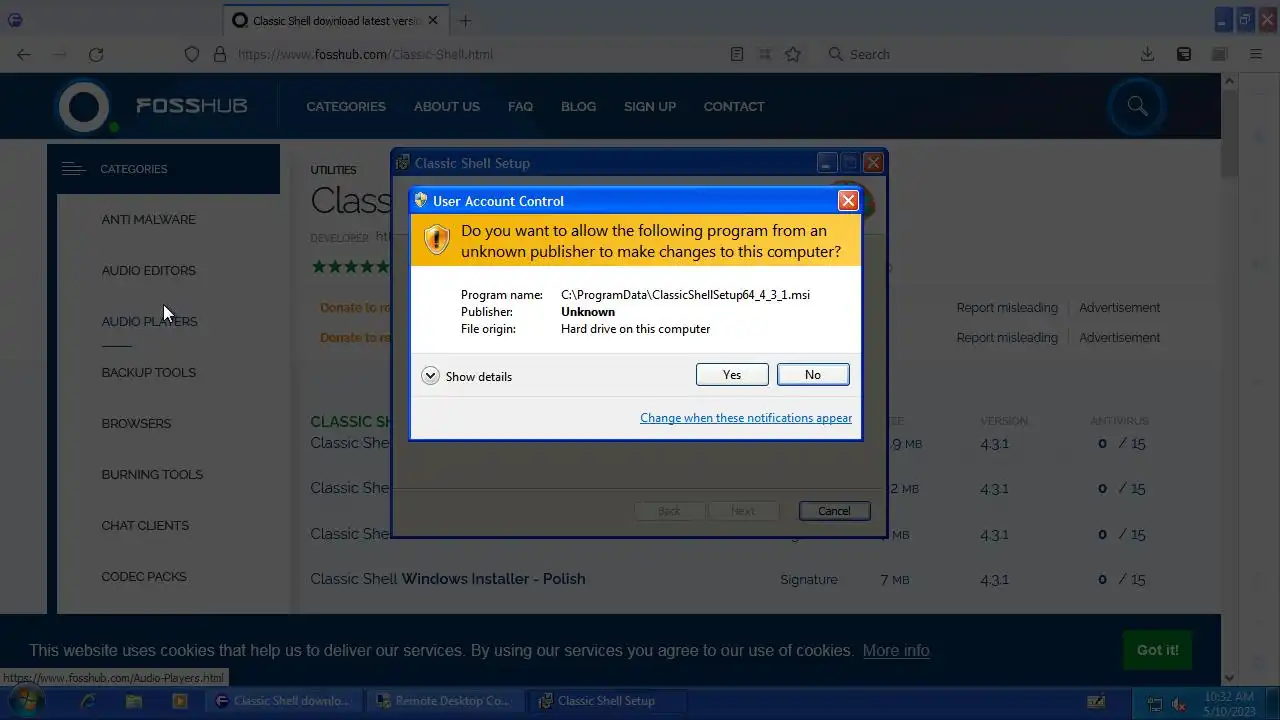
Task: Click 'Got it!' cookie button
Action: pos(1158,650)
